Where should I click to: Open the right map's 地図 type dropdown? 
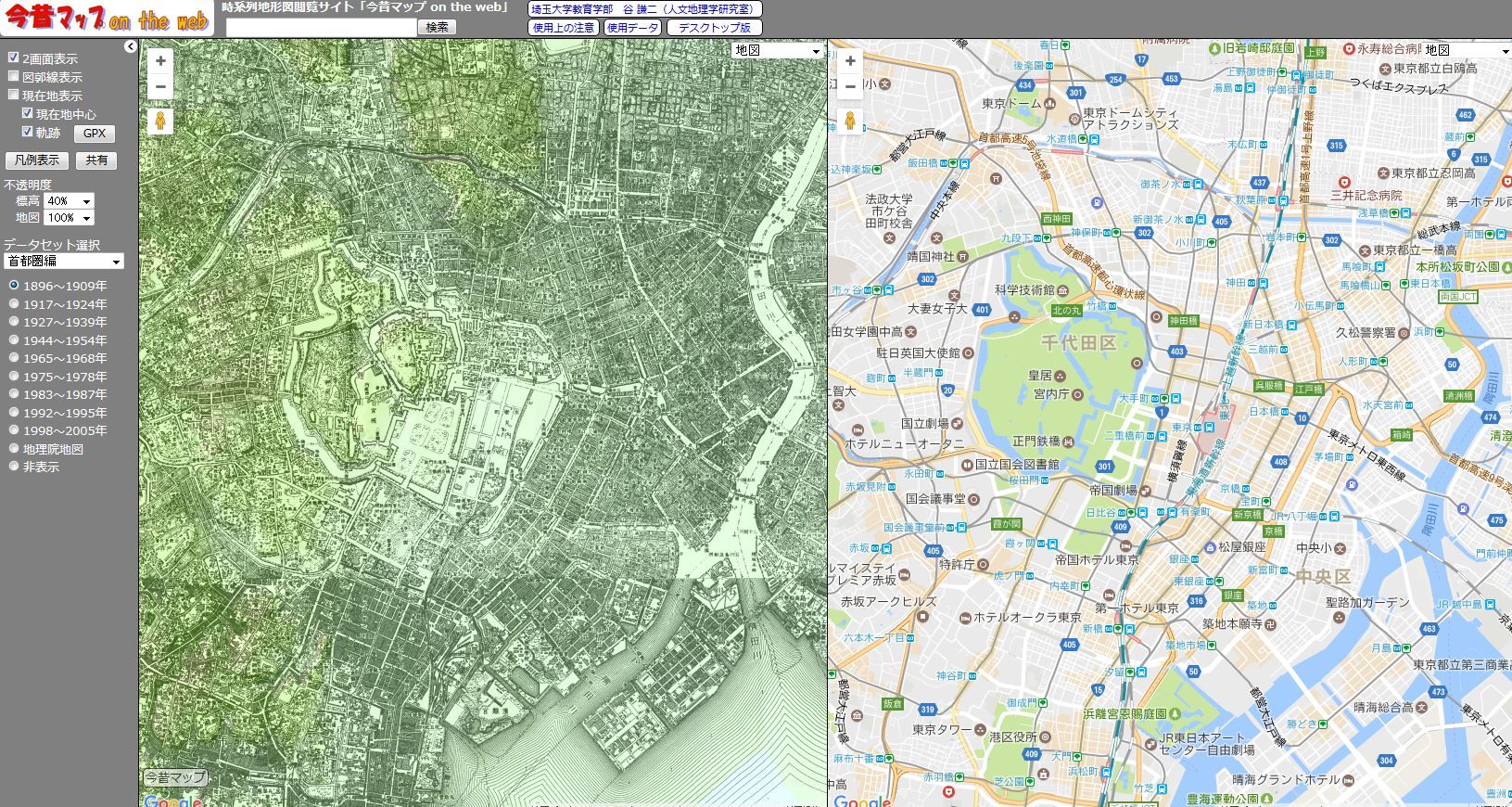(1467, 51)
